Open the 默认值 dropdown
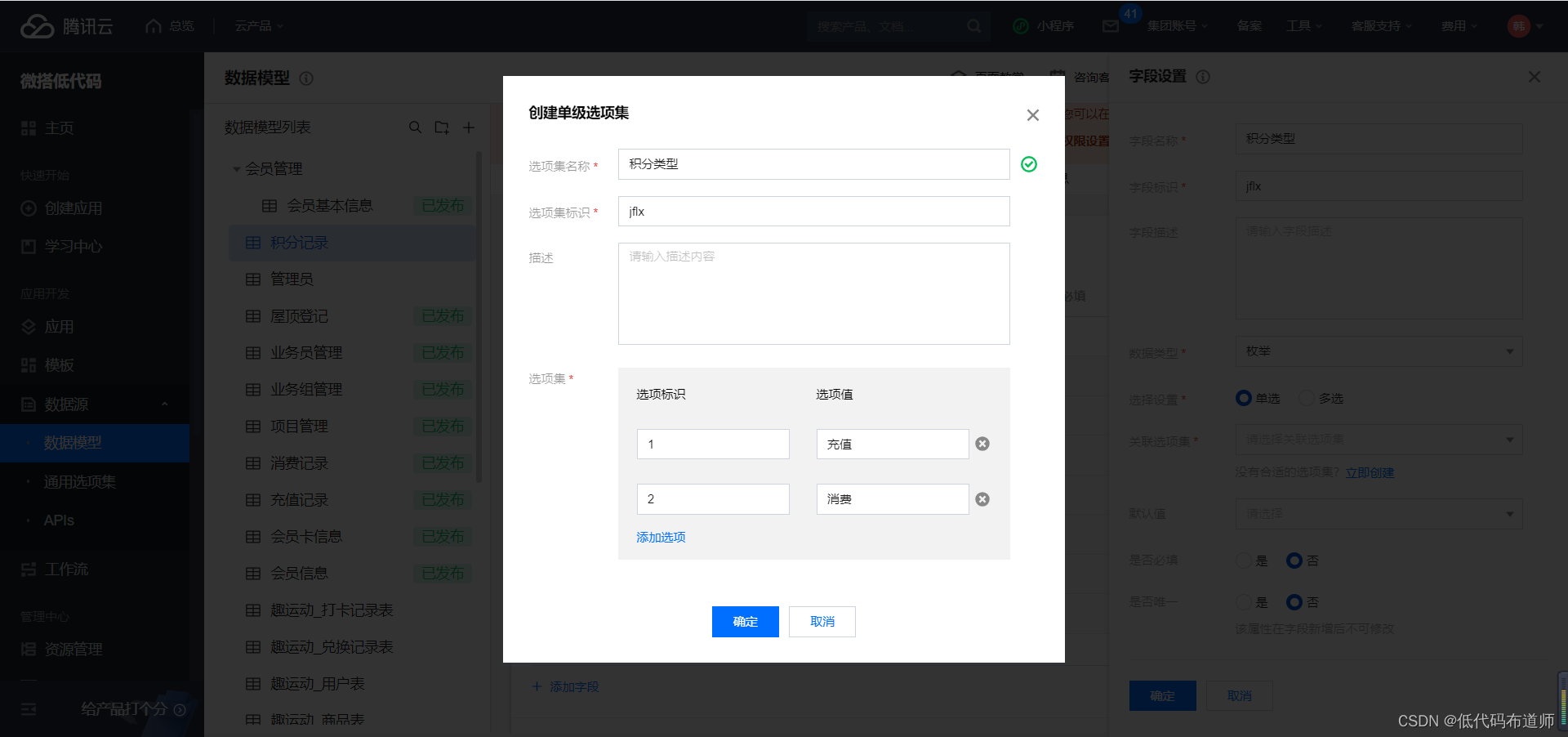The image size is (1568, 737). (1379, 514)
